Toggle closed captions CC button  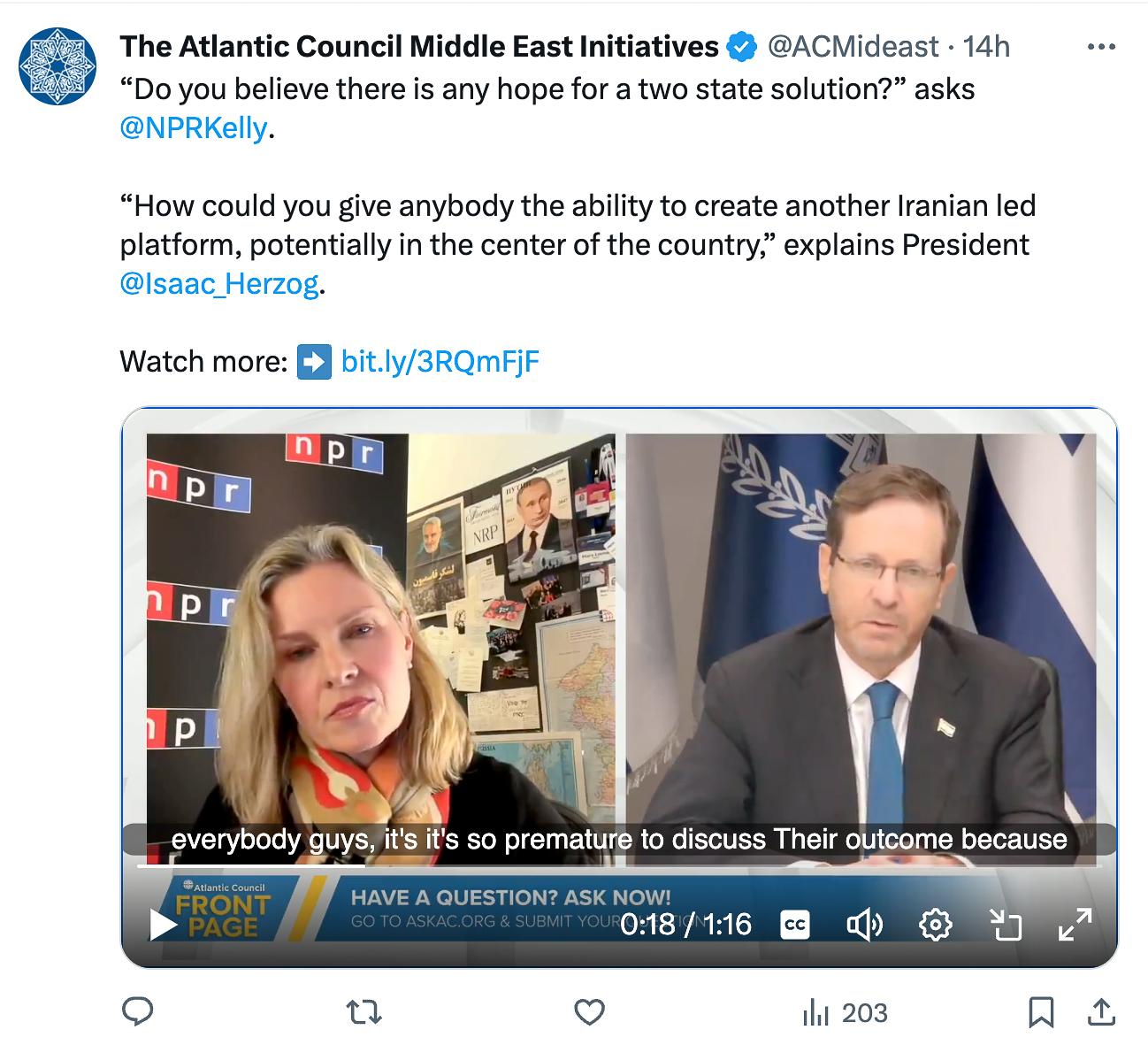[x=795, y=925]
